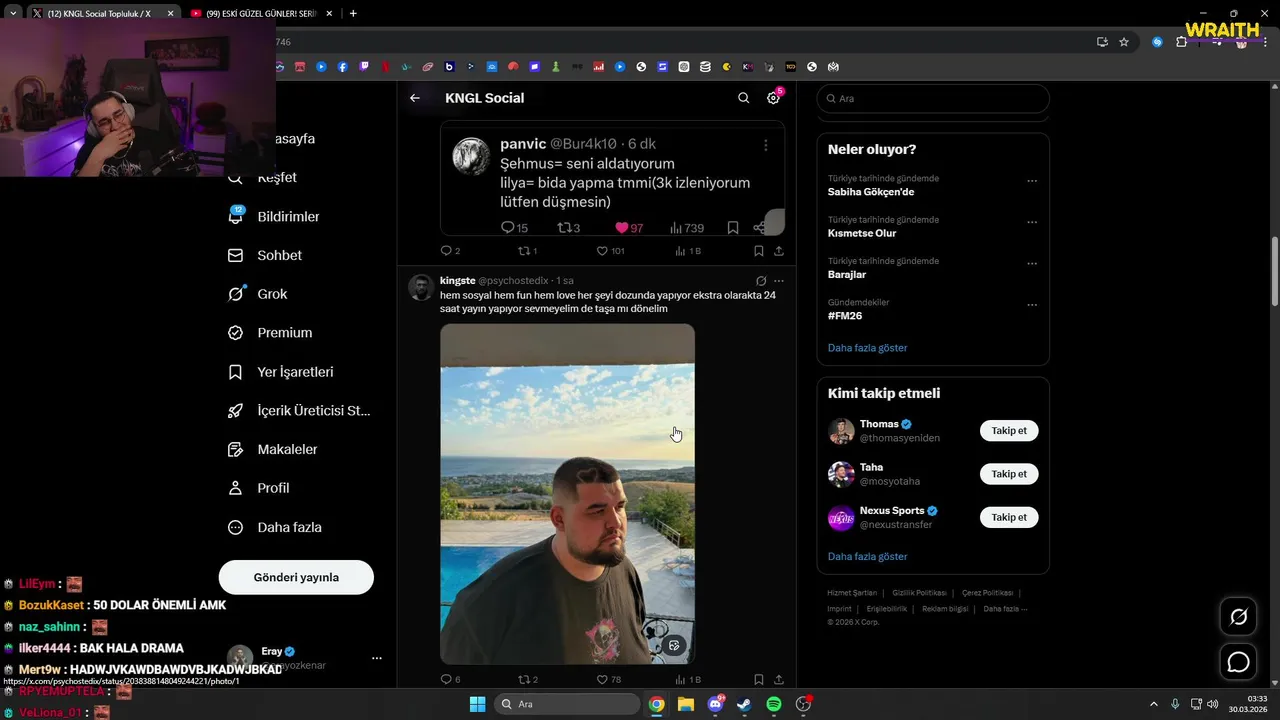The image size is (1280, 720).
Task: Click the Ara search field on X
Action: pyautogui.click(x=933, y=98)
